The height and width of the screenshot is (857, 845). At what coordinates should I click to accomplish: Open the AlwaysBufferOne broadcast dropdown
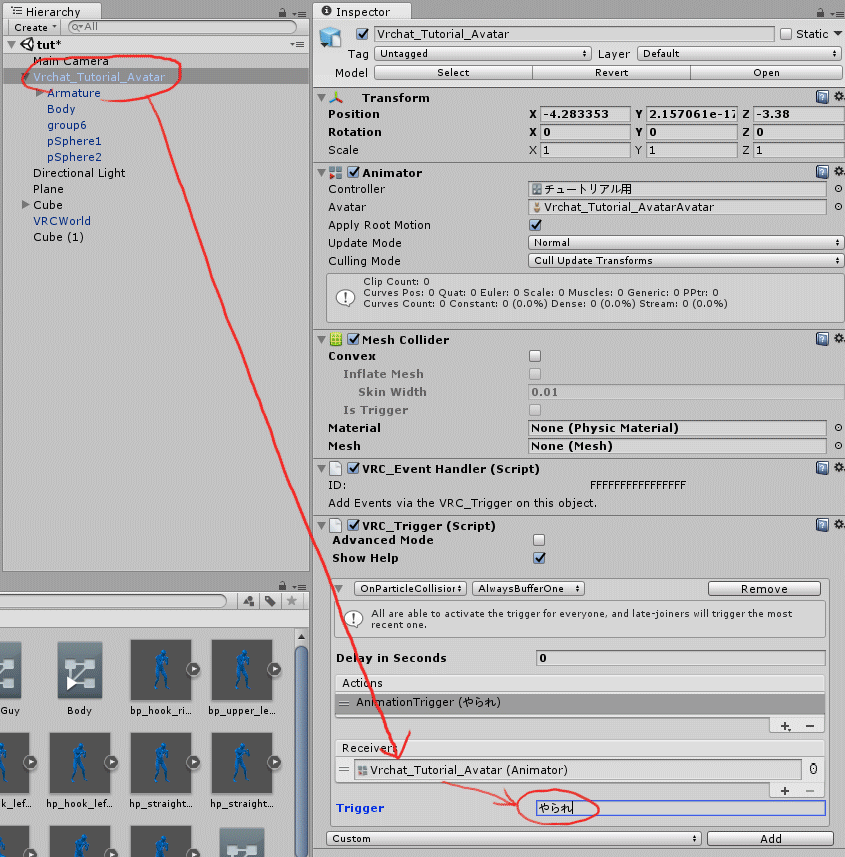click(529, 589)
